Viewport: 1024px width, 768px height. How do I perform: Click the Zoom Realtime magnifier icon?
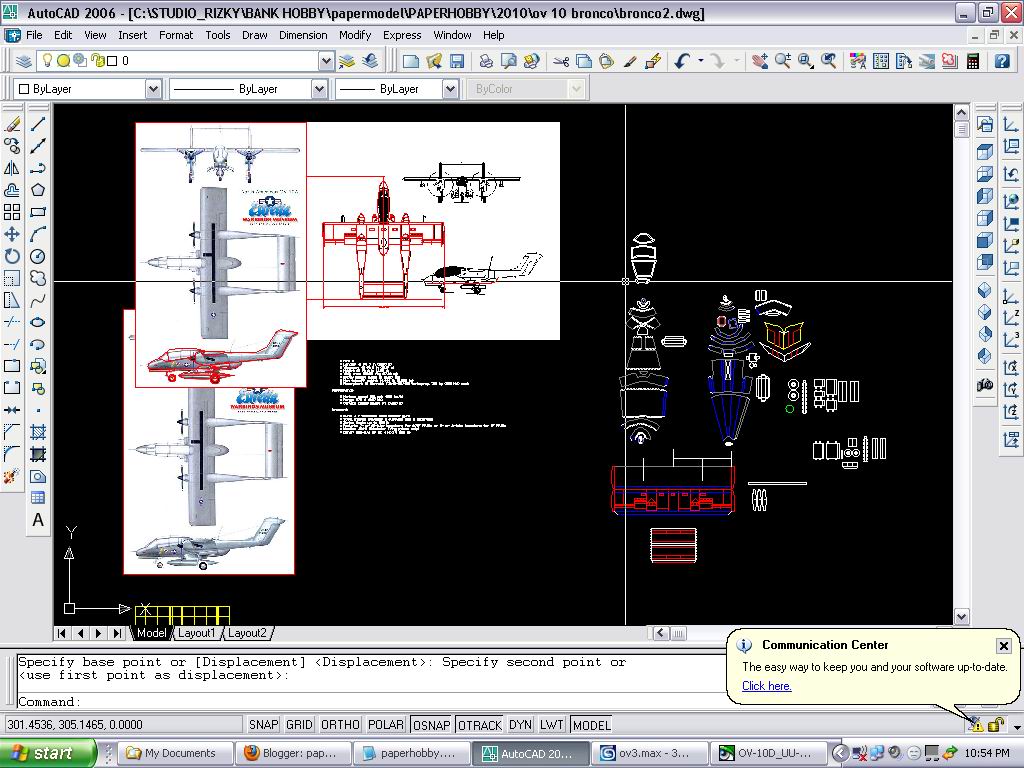782,61
